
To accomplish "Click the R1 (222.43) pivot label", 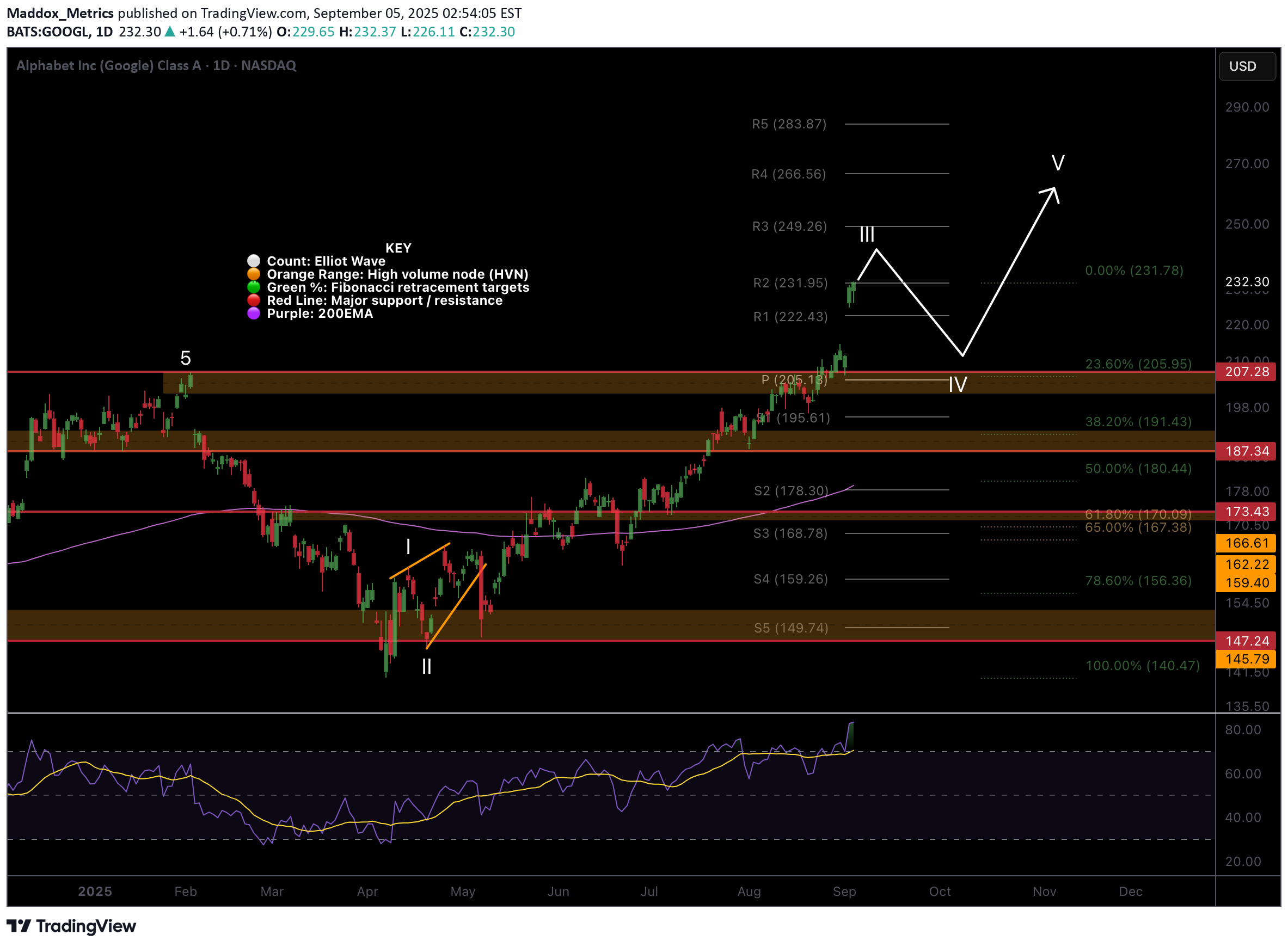I will tap(790, 317).
